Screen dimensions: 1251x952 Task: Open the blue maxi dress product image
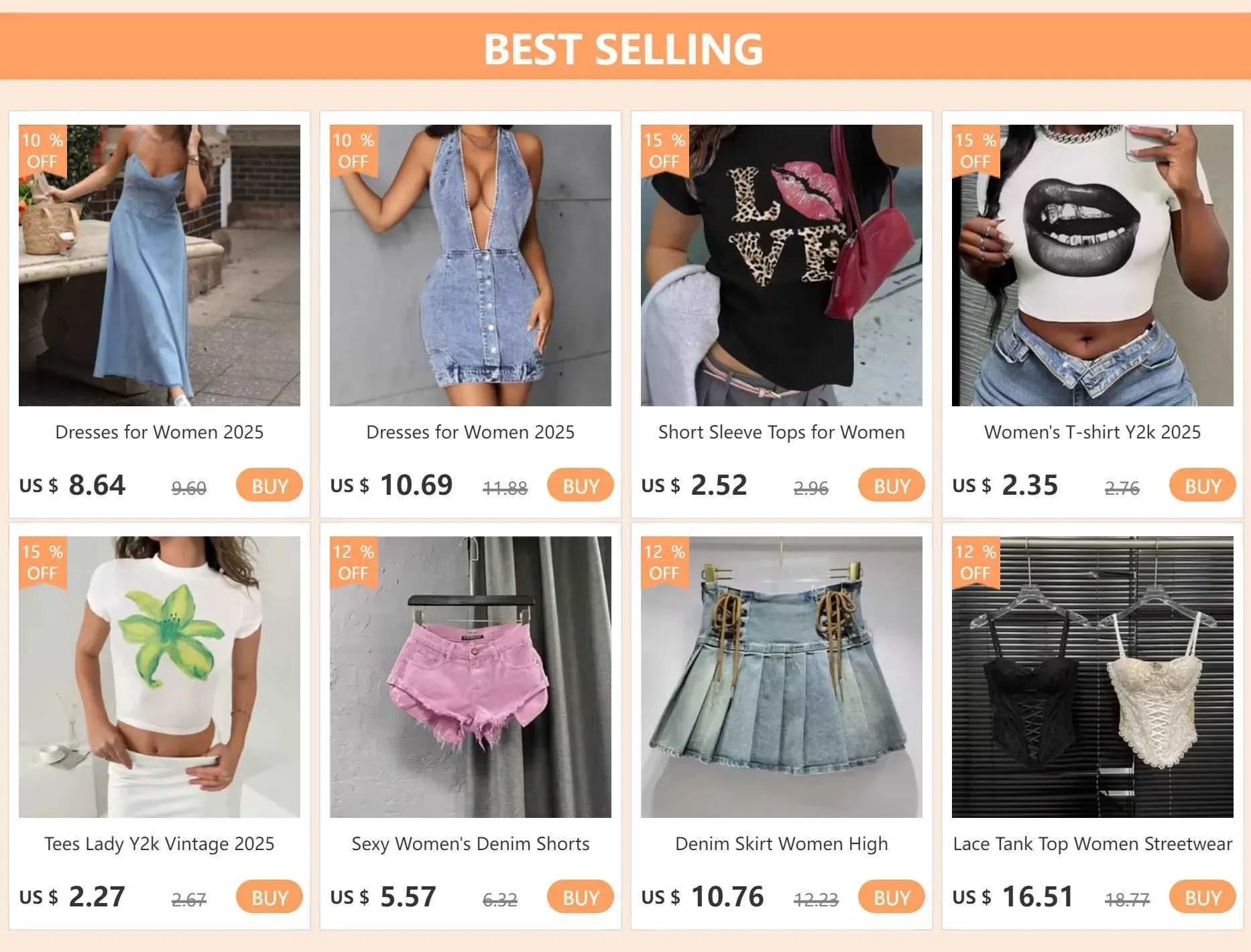click(x=160, y=265)
